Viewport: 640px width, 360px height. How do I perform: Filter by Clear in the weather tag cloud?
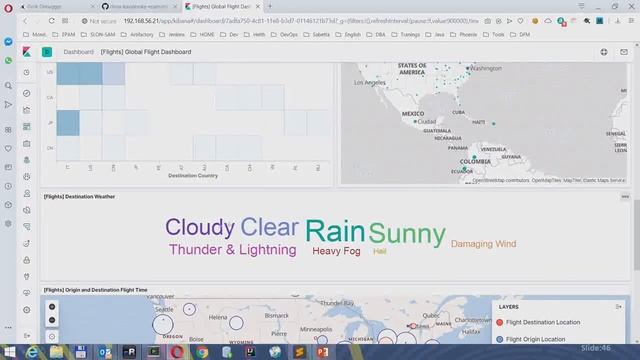[x=269, y=227]
